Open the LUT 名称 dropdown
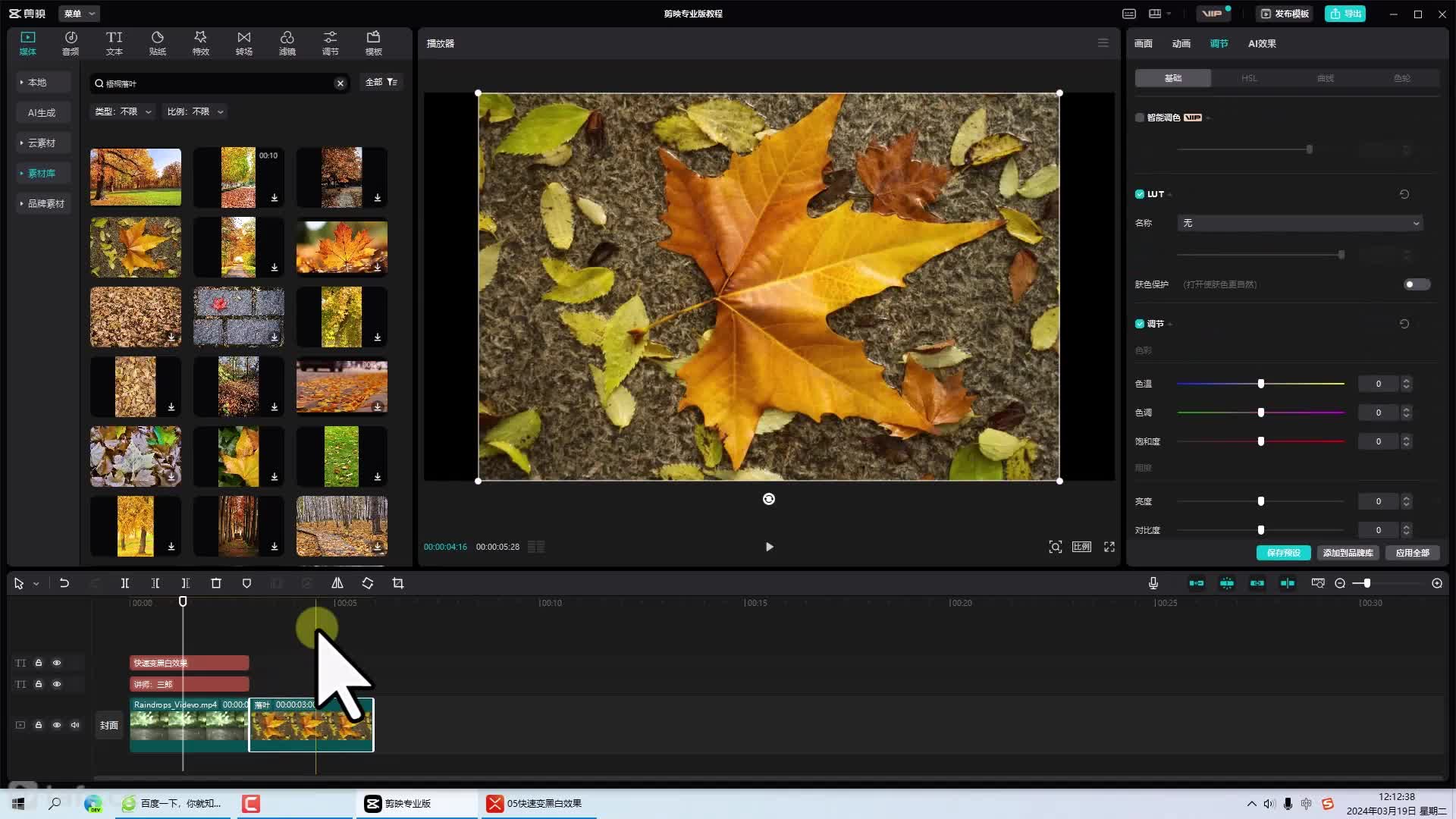1456x819 pixels. 1300,223
